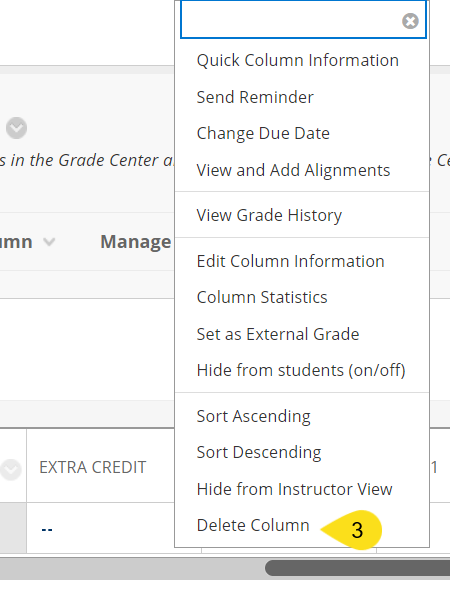450x602 pixels.
Task: Choose Send Reminder from the menu
Action: (255, 97)
